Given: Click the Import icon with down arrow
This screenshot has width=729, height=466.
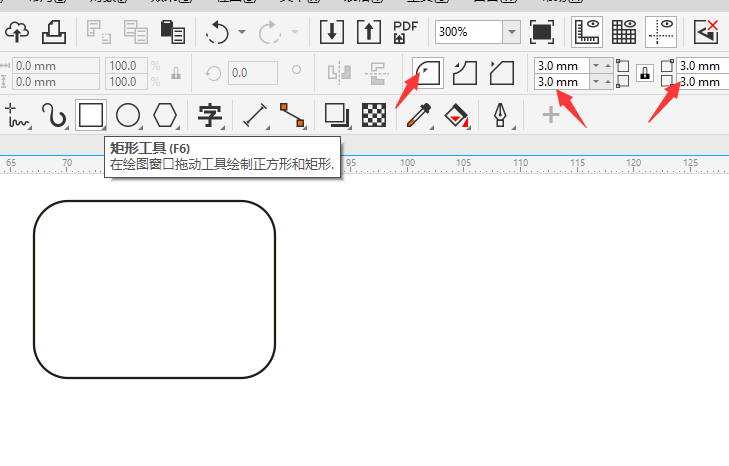Looking at the screenshot, I should [x=332, y=32].
